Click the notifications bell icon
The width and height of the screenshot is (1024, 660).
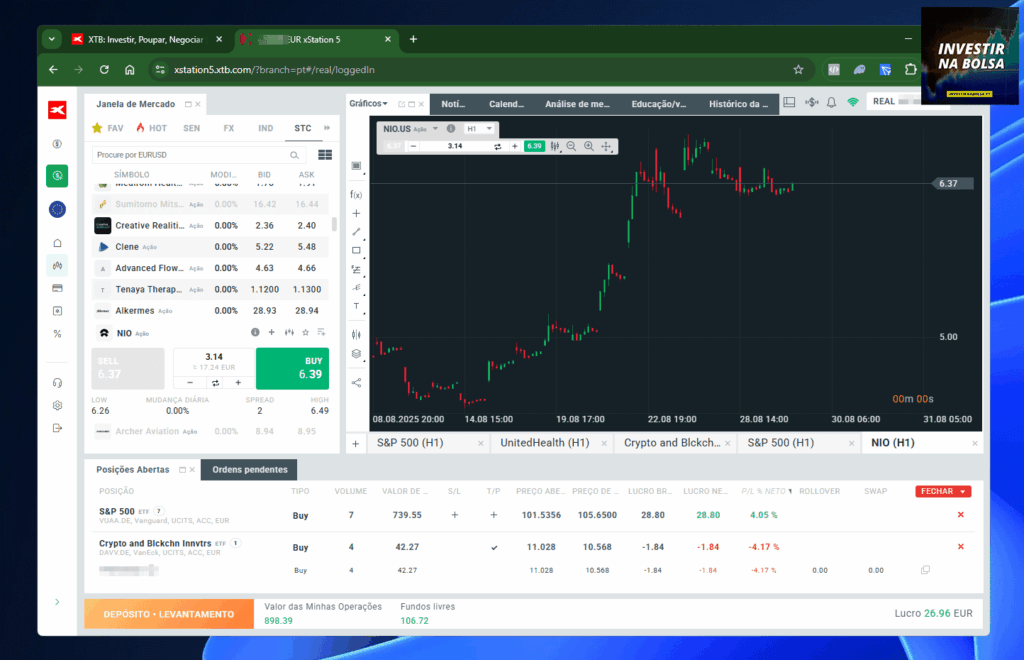[831, 102]
